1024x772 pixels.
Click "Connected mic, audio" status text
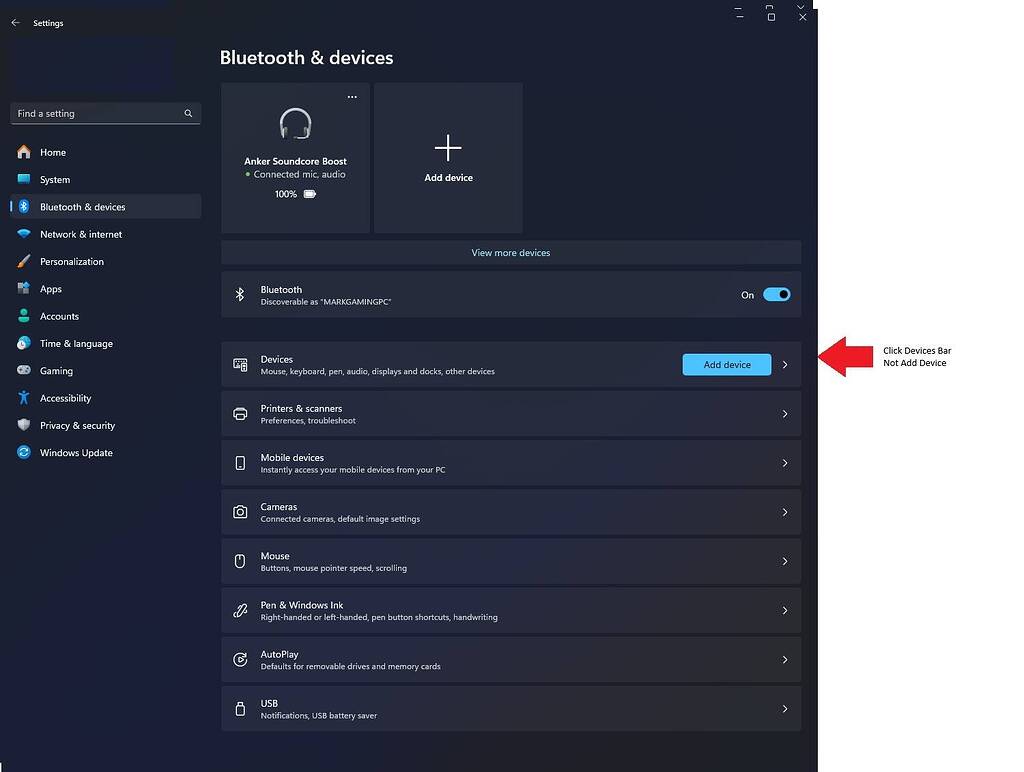[x=300, y=174]
